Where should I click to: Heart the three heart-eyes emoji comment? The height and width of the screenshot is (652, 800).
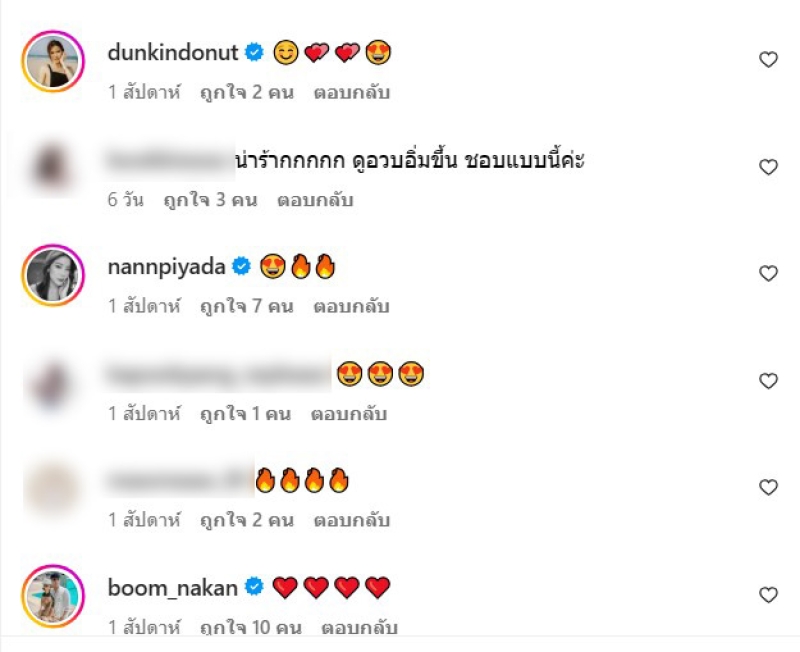pos(768,381)
